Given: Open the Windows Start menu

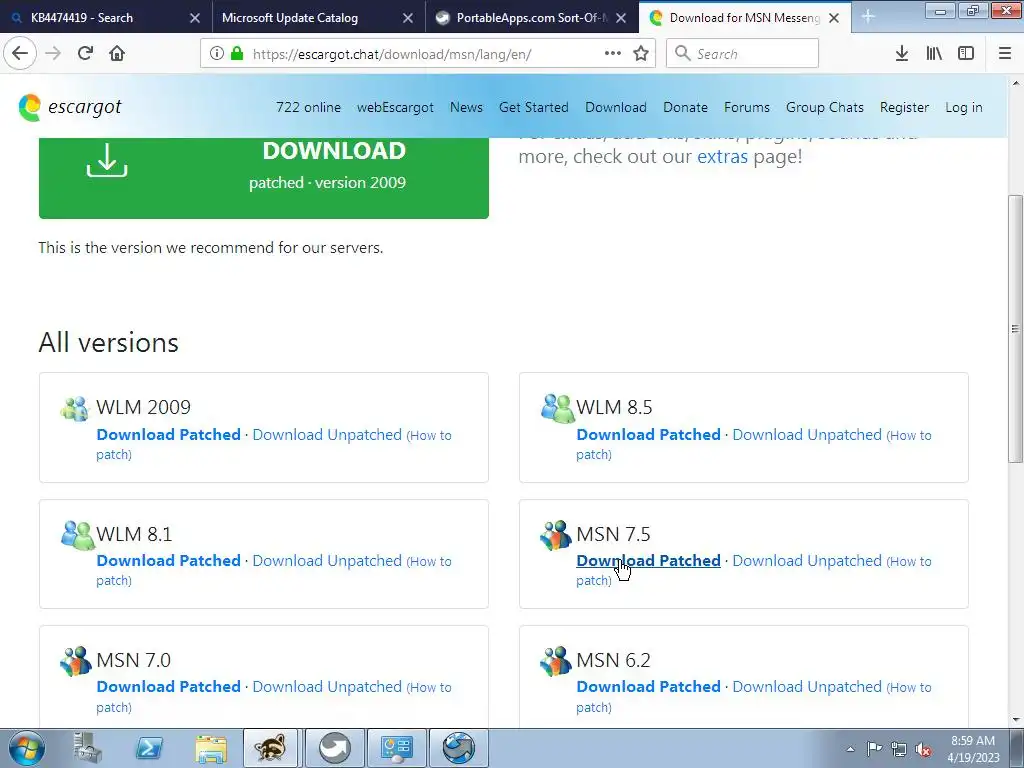Looking at the screenshot, I should (26, 748).
